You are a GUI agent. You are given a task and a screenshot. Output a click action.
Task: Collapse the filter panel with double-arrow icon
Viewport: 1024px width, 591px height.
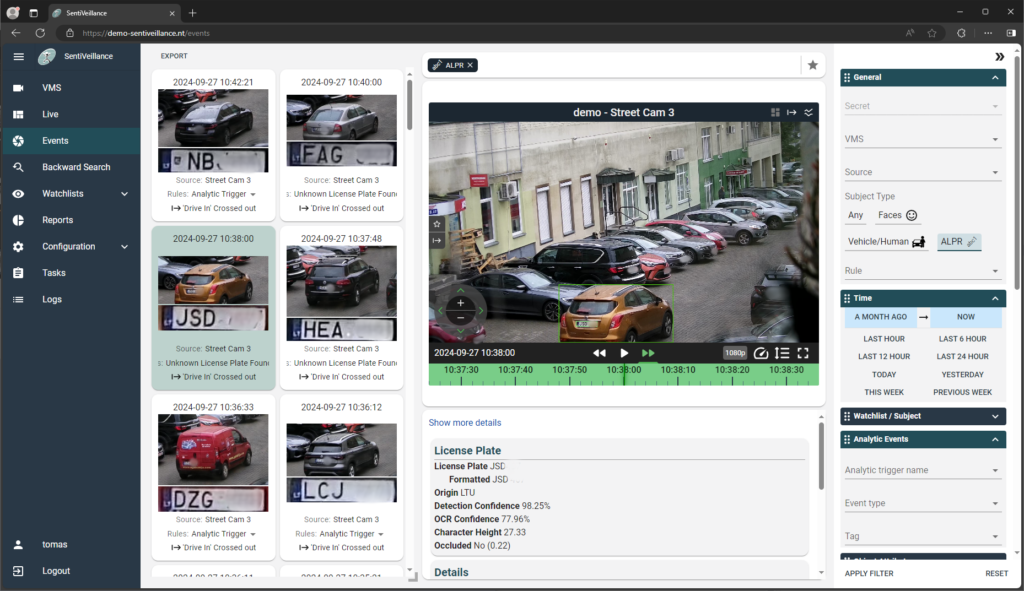999,57
